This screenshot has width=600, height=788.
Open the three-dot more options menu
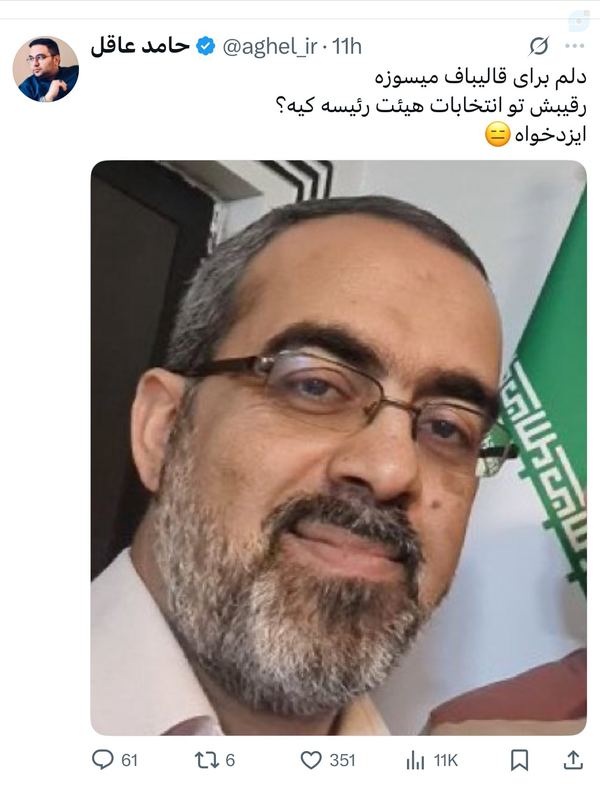[574, 46]
